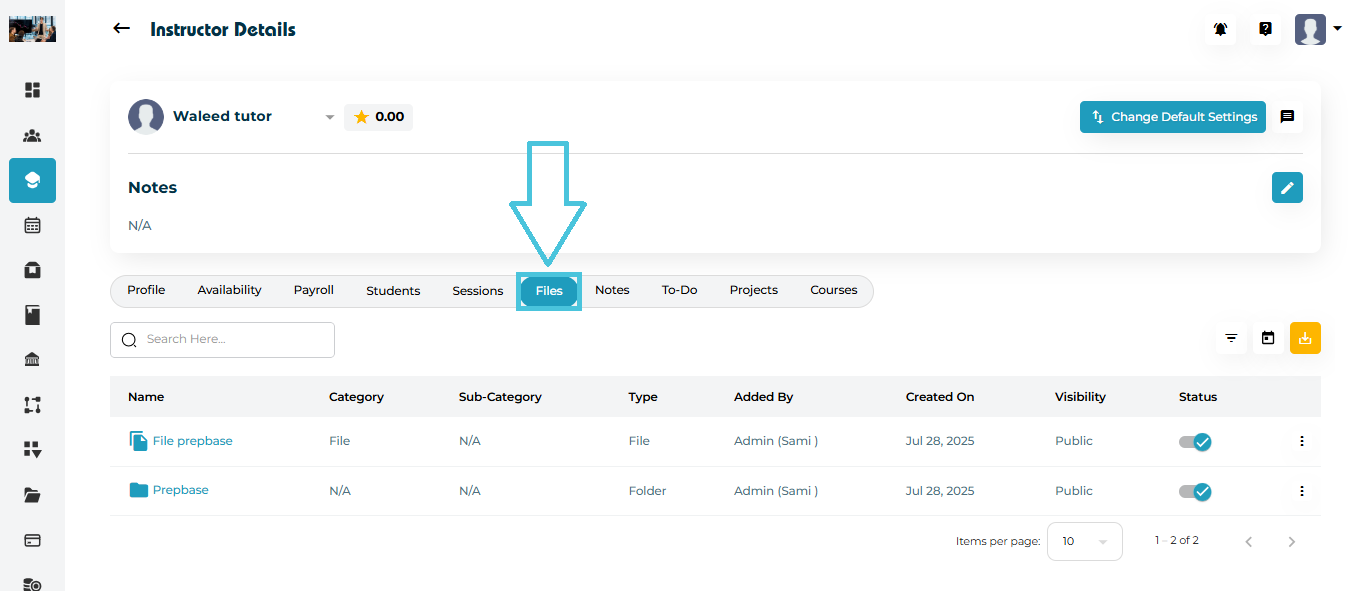The width and height of the screenshot is (1366, 591).
Task: Click the yellow download export button
Action: 1305,338
